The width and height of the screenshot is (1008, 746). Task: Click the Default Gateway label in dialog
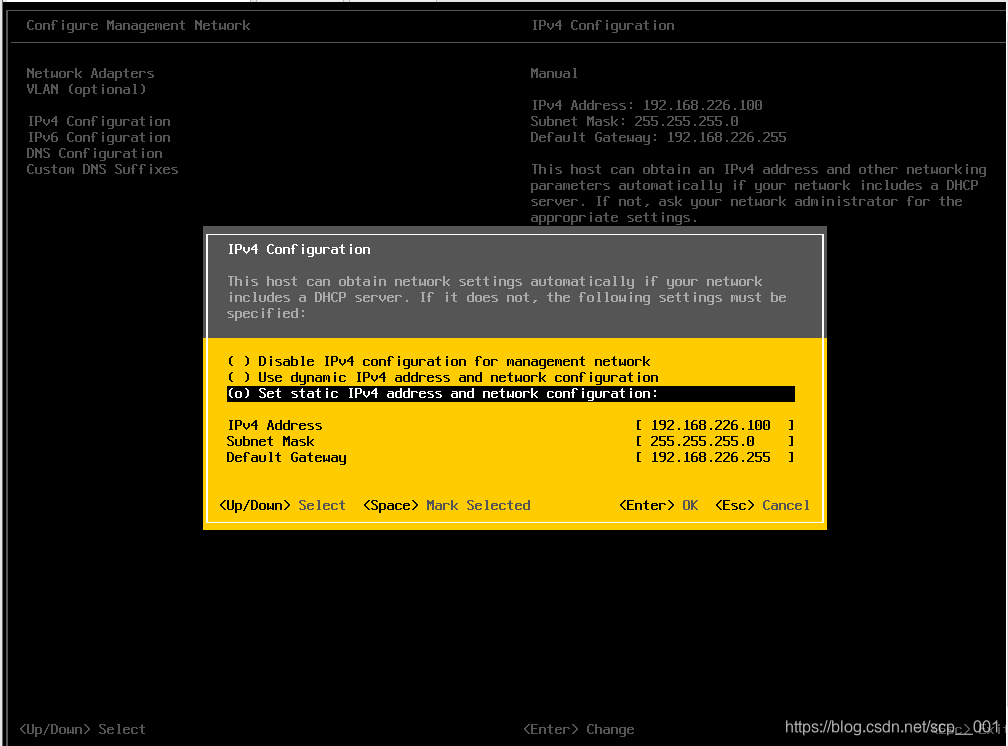(x=286, y=457)
